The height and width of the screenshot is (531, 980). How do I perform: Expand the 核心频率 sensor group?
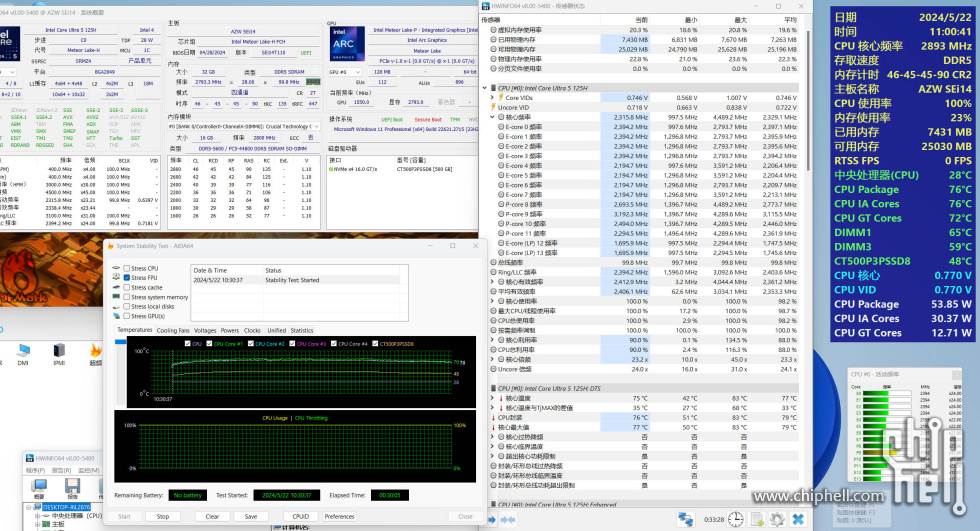coord(492,117)
